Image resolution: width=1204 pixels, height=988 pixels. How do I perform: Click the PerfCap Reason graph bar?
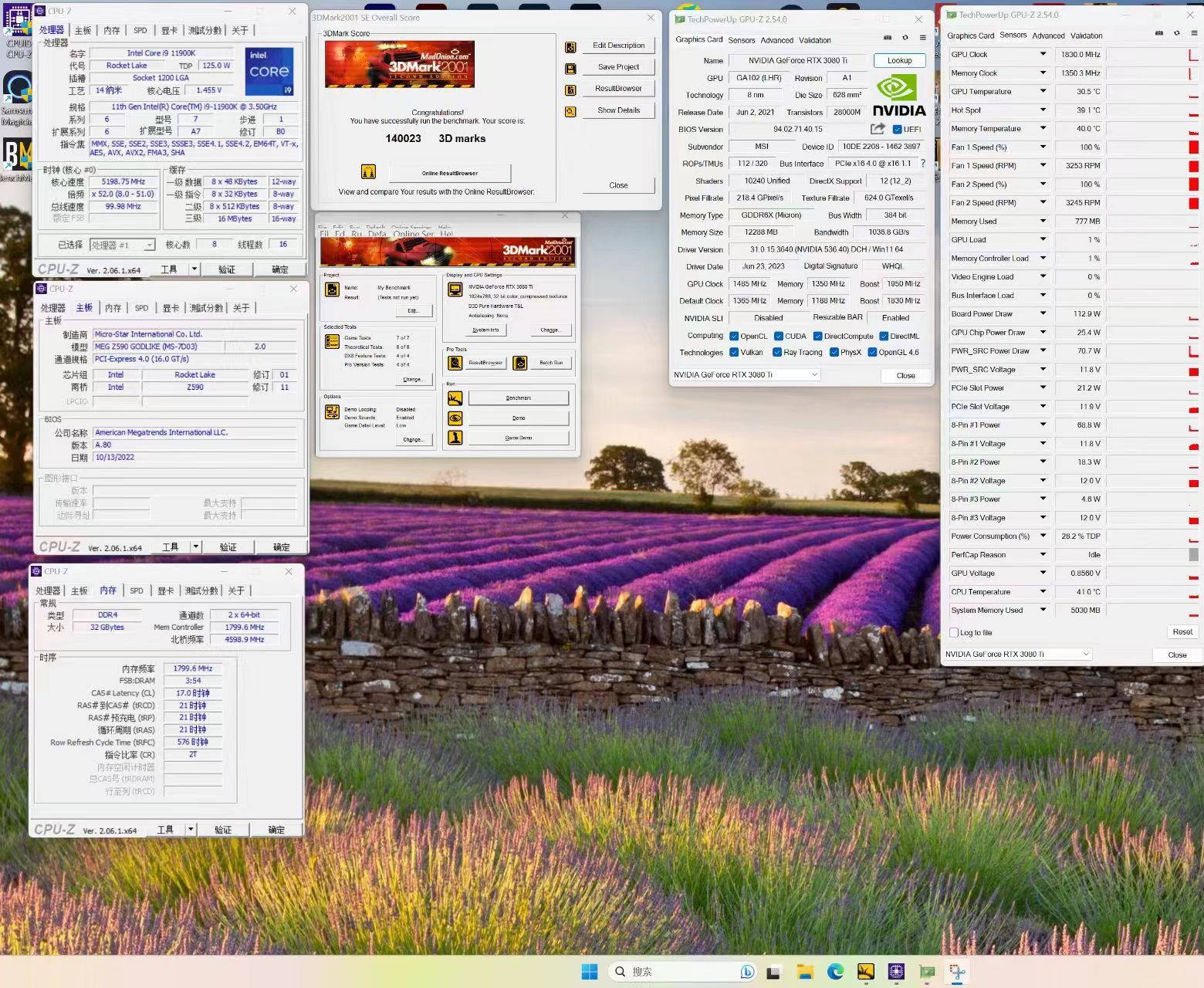click(1193, 554)
